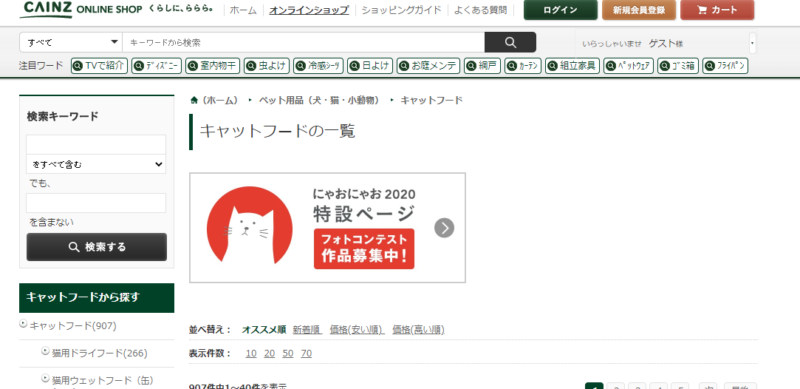
Task: Sort by オススメ順
Action: tap(264, 330)
